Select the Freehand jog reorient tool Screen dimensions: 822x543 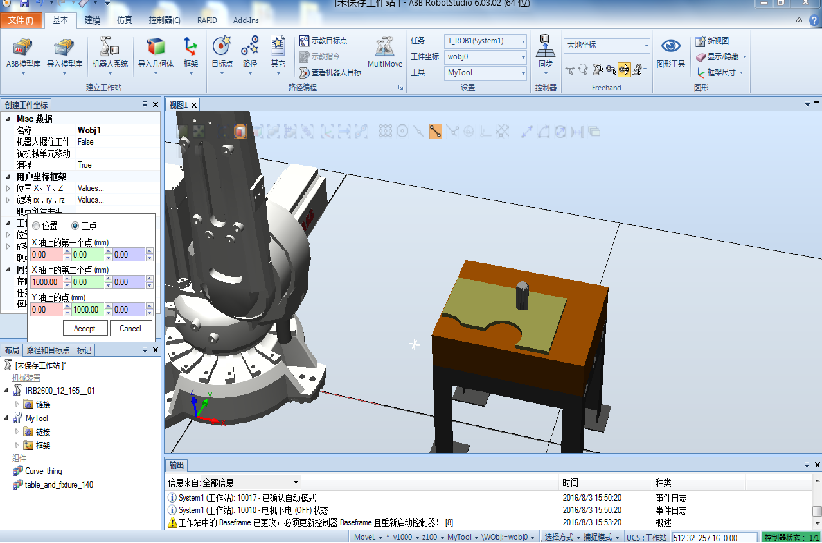coord(611,70)
